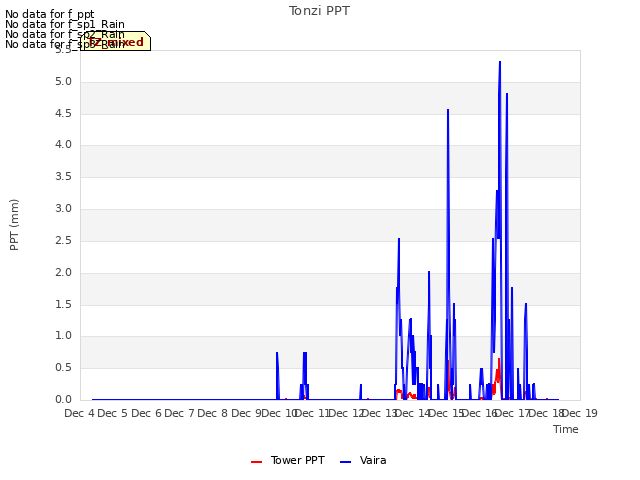Click the Dec 5 x-axis tick label
This screenshot has width=640, height=480.
point(113,413)
